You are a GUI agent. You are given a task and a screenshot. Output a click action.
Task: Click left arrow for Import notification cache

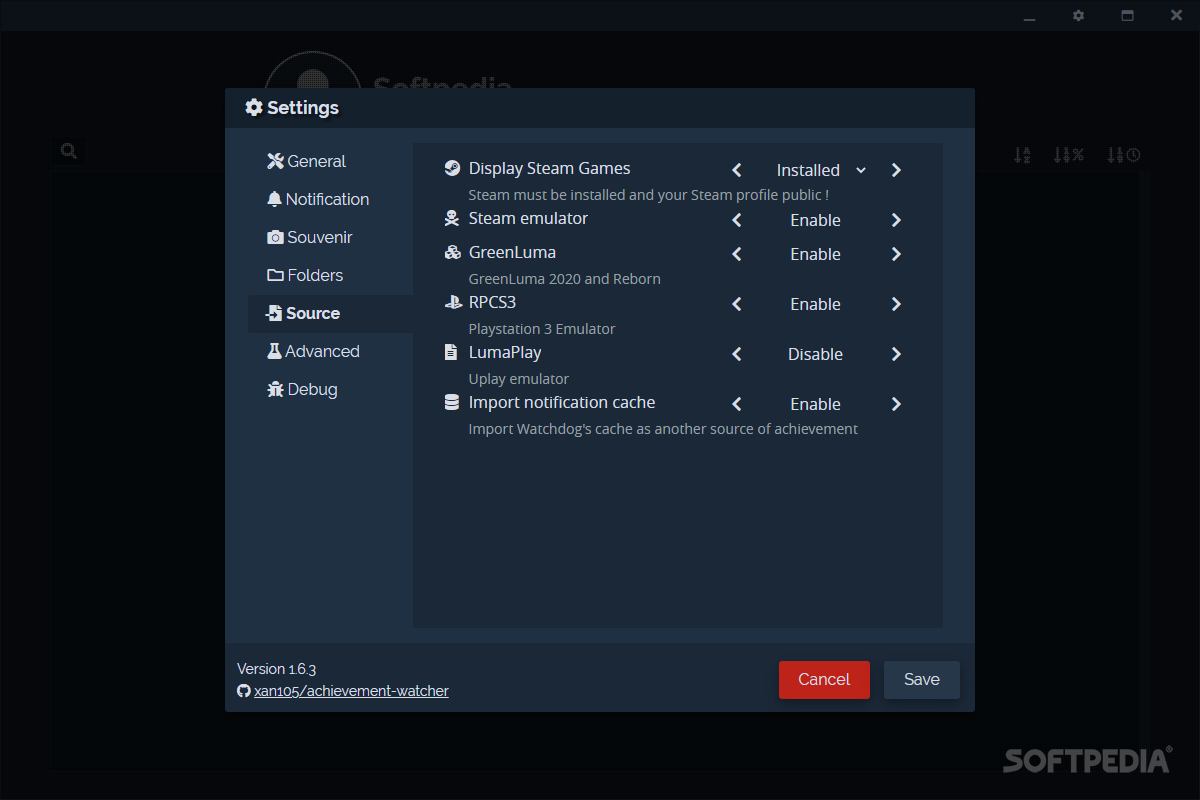737,404
